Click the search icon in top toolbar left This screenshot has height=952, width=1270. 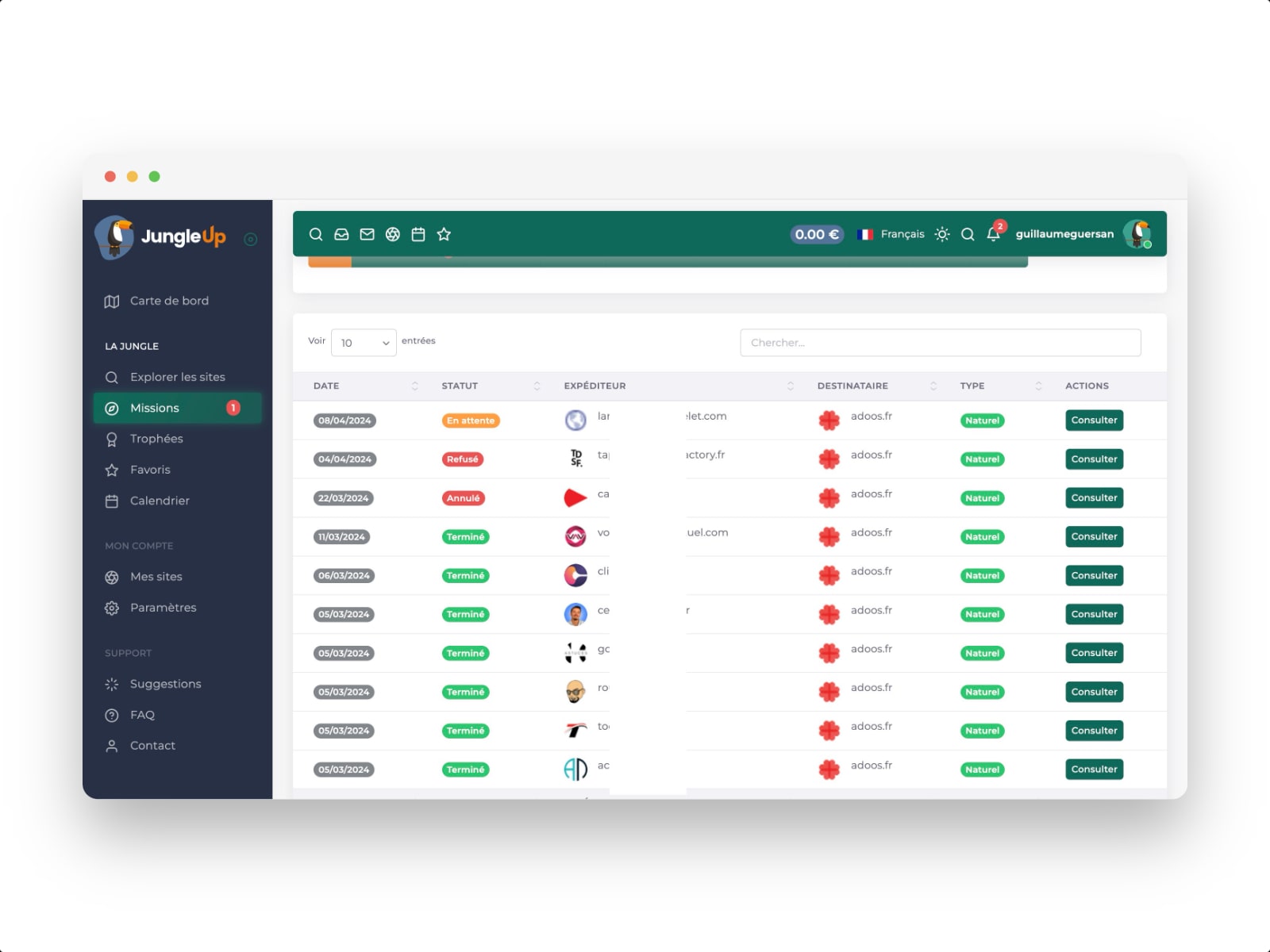tap(316, 234)
